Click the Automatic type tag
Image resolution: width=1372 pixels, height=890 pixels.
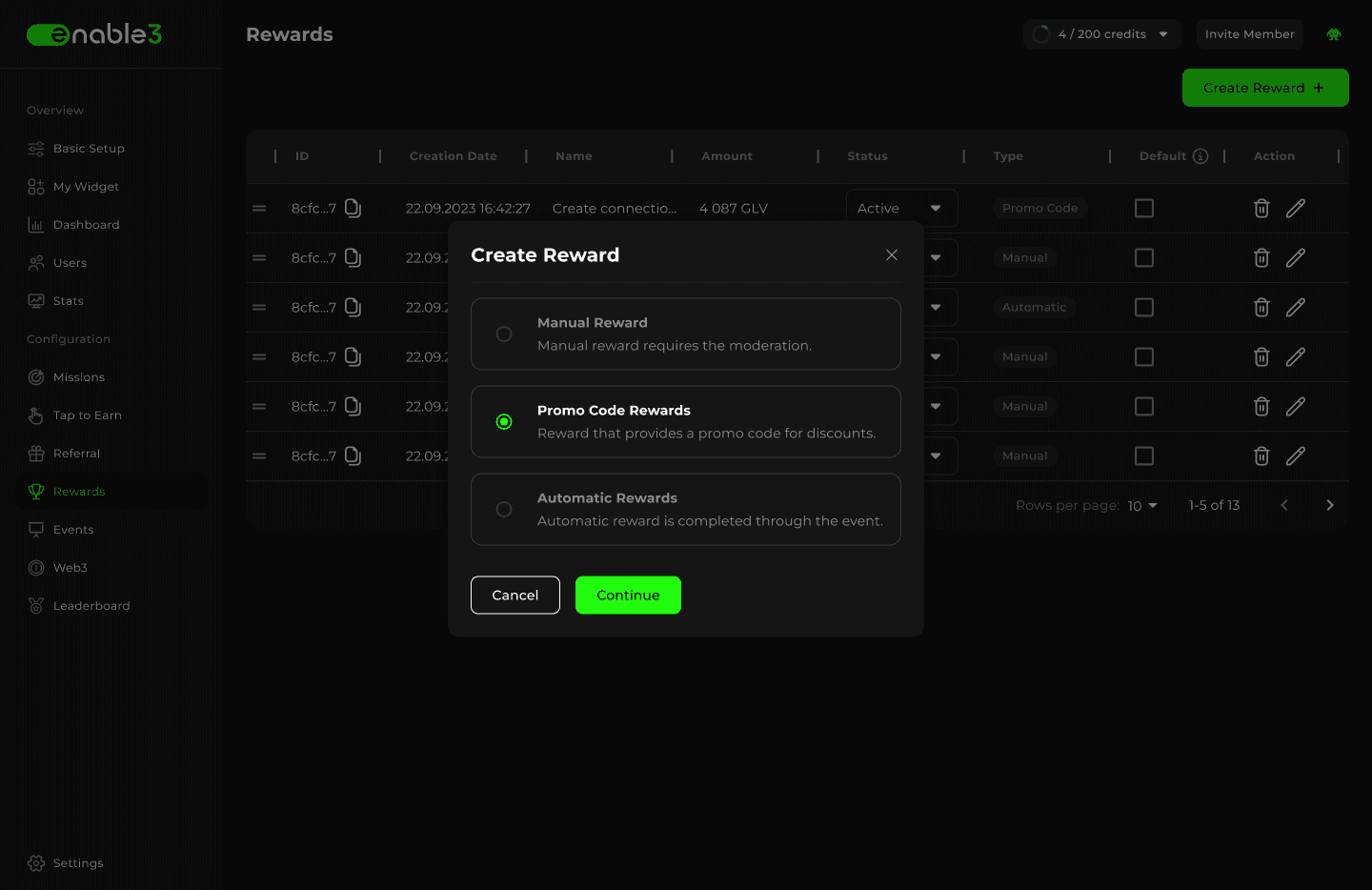pos(1035,307)
